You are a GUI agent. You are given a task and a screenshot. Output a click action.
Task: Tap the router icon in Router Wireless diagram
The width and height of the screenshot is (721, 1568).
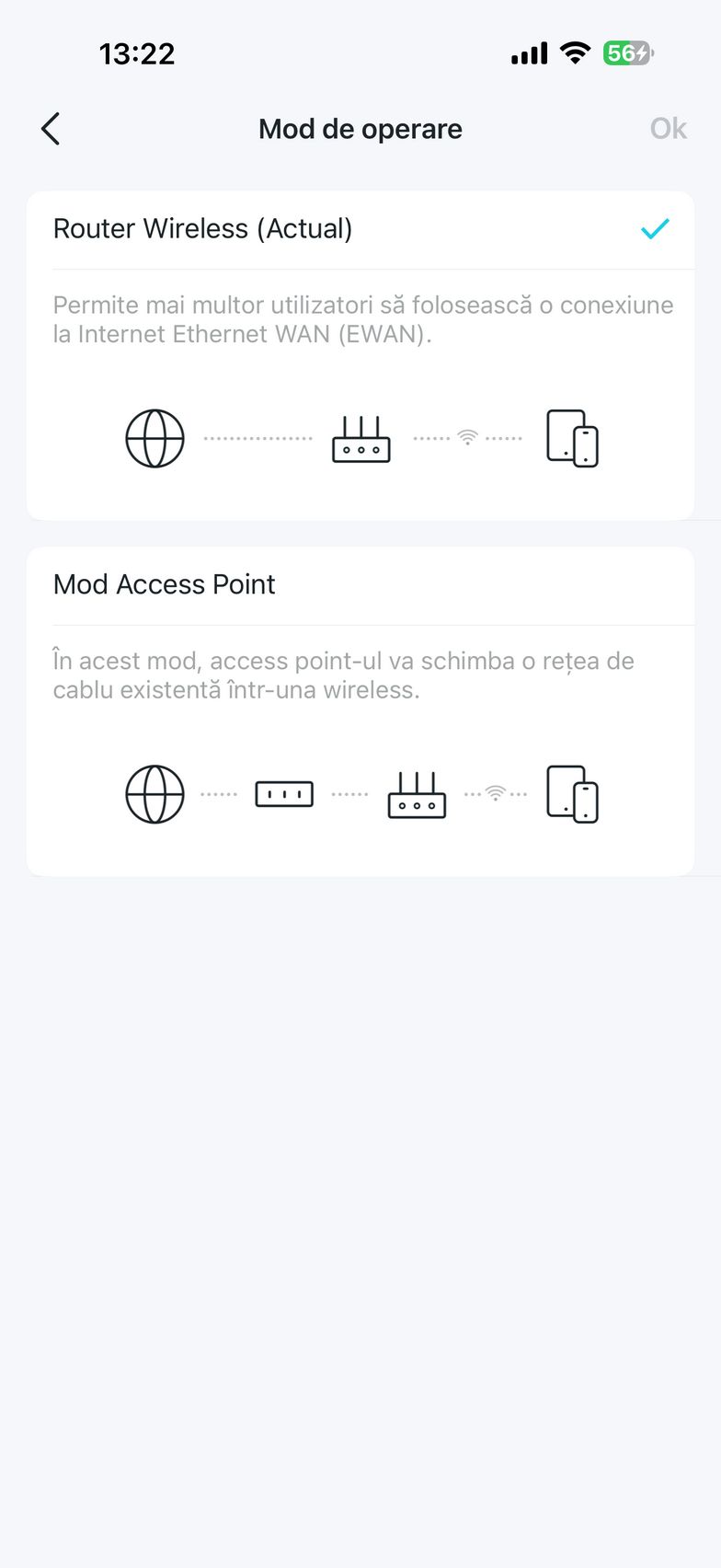(361, 439)
